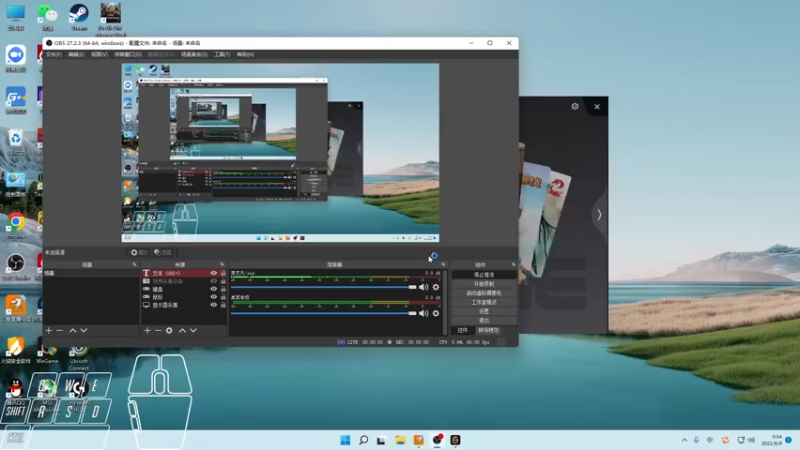This screenshot has width=800, height=450.
Task: Click the 退出 (exit) button
Action: (484, 320)
